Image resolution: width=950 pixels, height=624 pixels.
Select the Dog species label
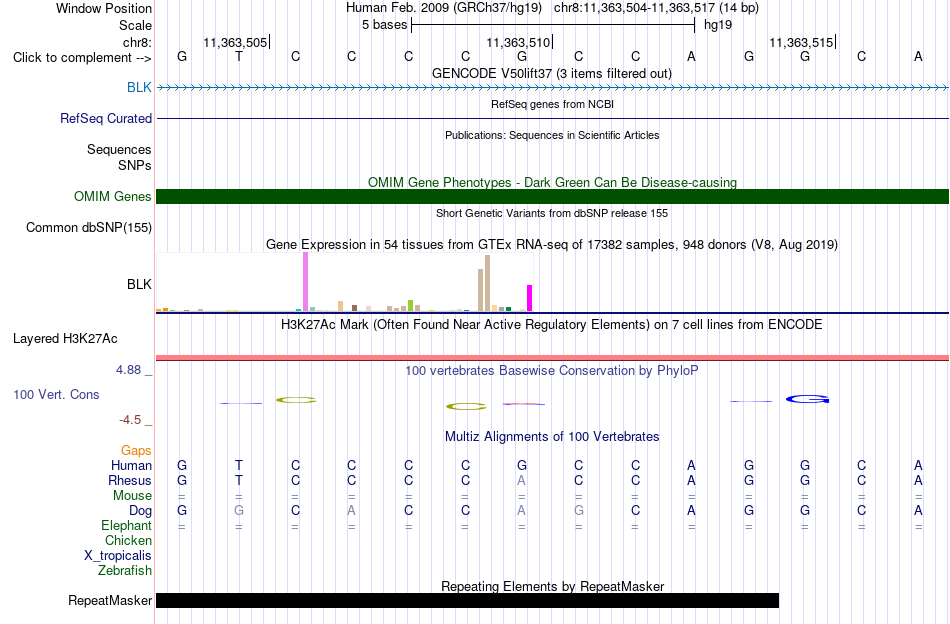pyautogui.click(x=140, y=511)
